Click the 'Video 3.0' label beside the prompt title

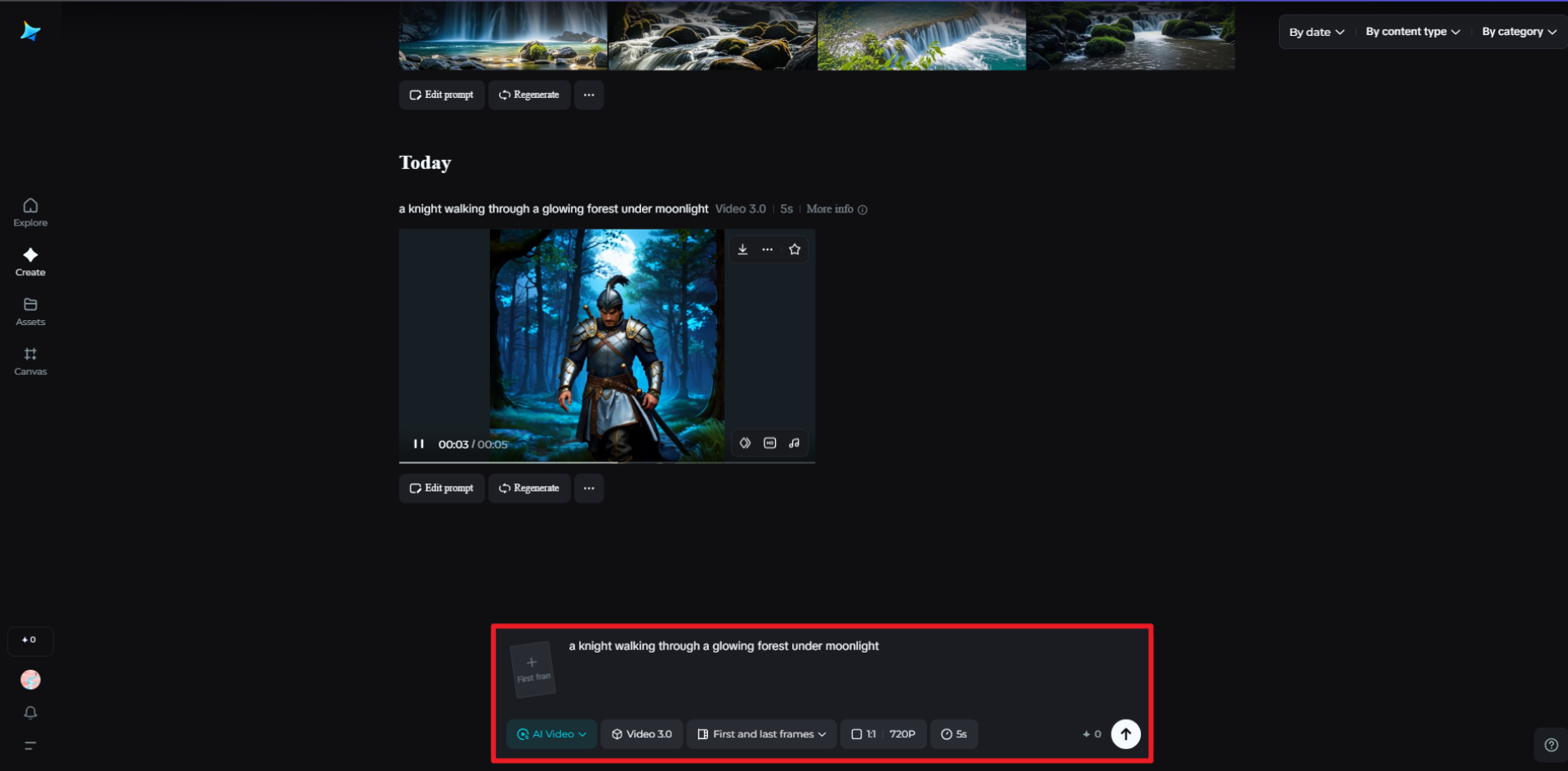741,209
